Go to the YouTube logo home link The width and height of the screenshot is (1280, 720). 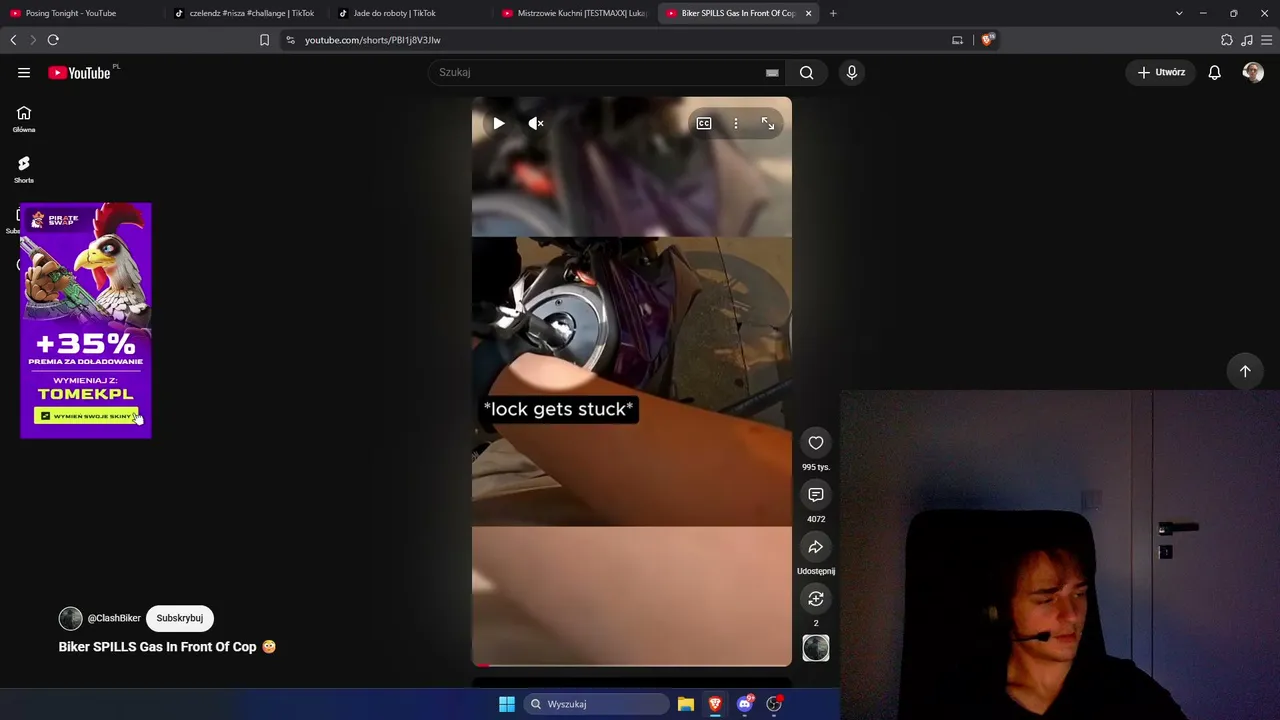point(79,72)
